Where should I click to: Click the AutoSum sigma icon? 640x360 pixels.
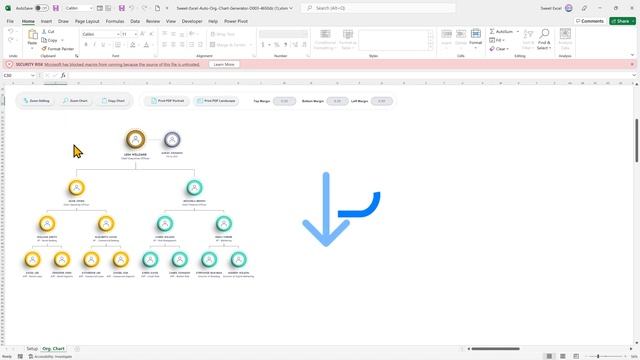(492, 31)
